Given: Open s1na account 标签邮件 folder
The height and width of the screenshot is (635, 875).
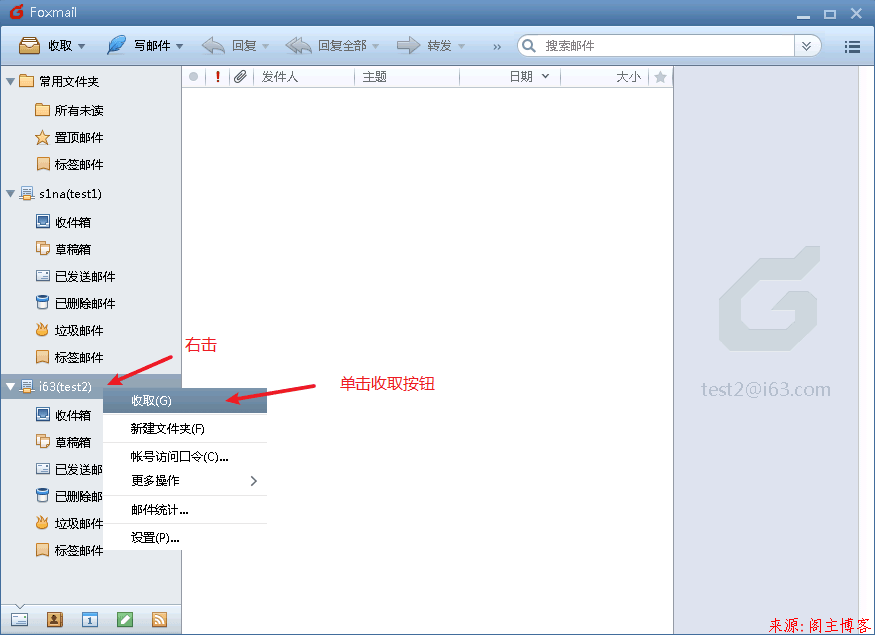Looking at the screenshot, I should coord(69,357).
